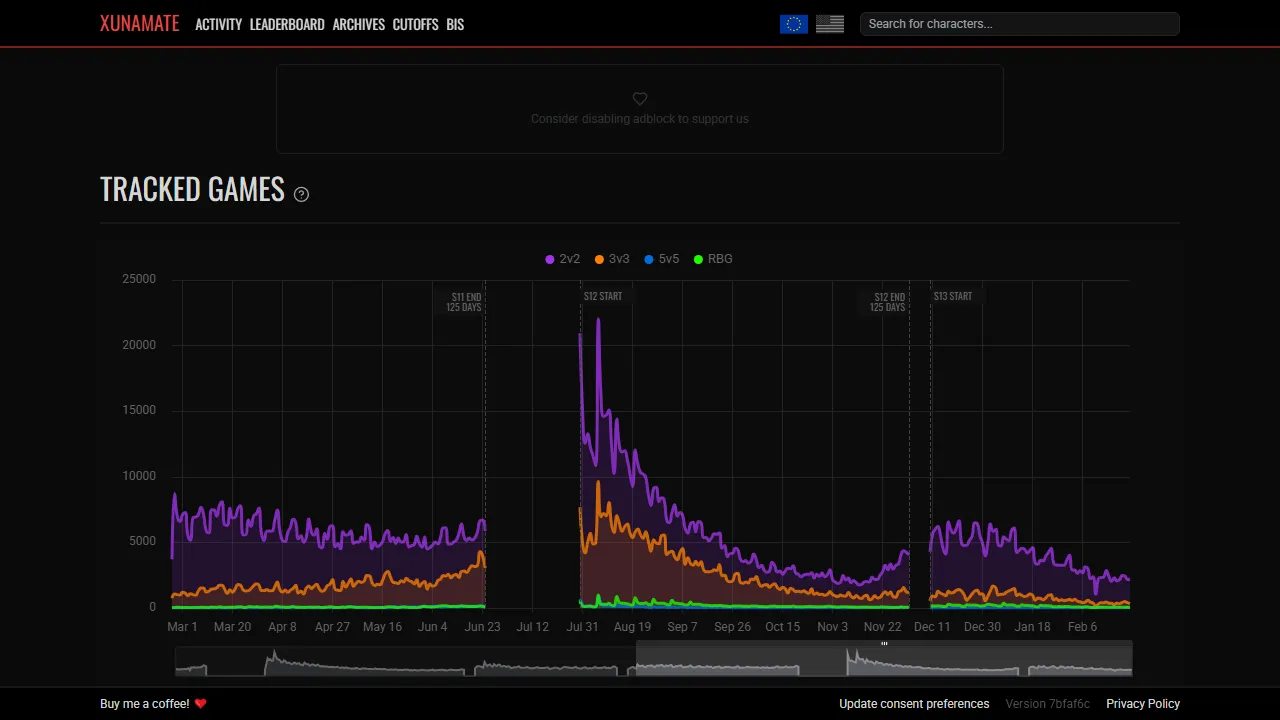
Task: Open the ARCHIVES menu item
Action: pyautogui.click(x=358, y=24)
